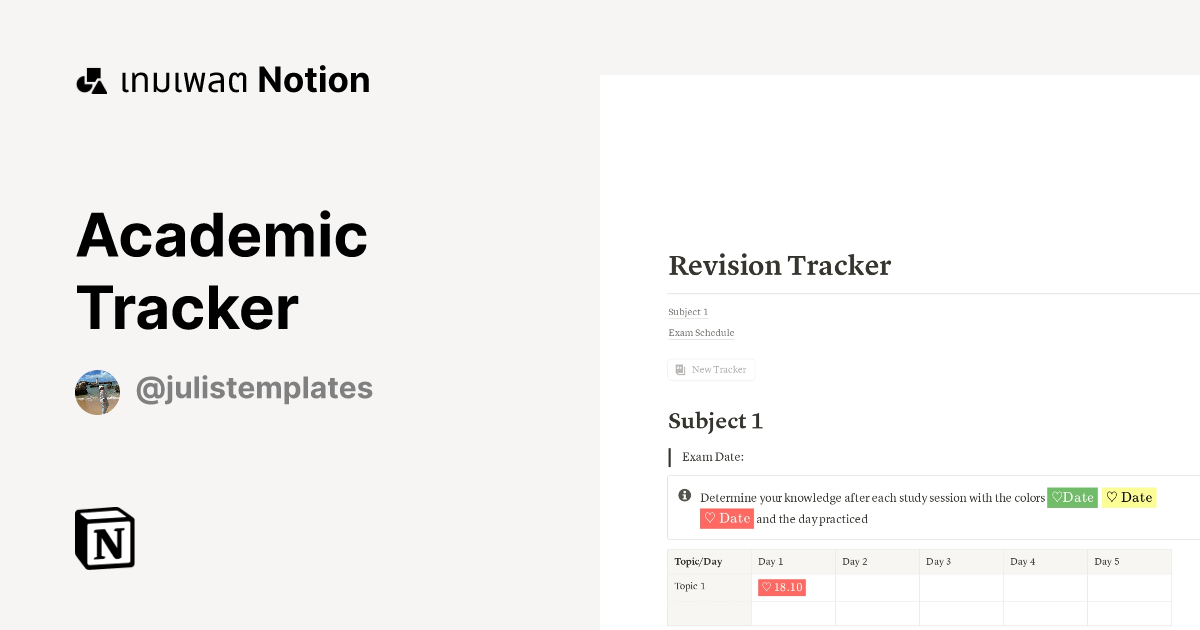Select the yellow Date color swatch
The height and width of the screenshot is (630, 1200).
click(x=1129, y=497)
